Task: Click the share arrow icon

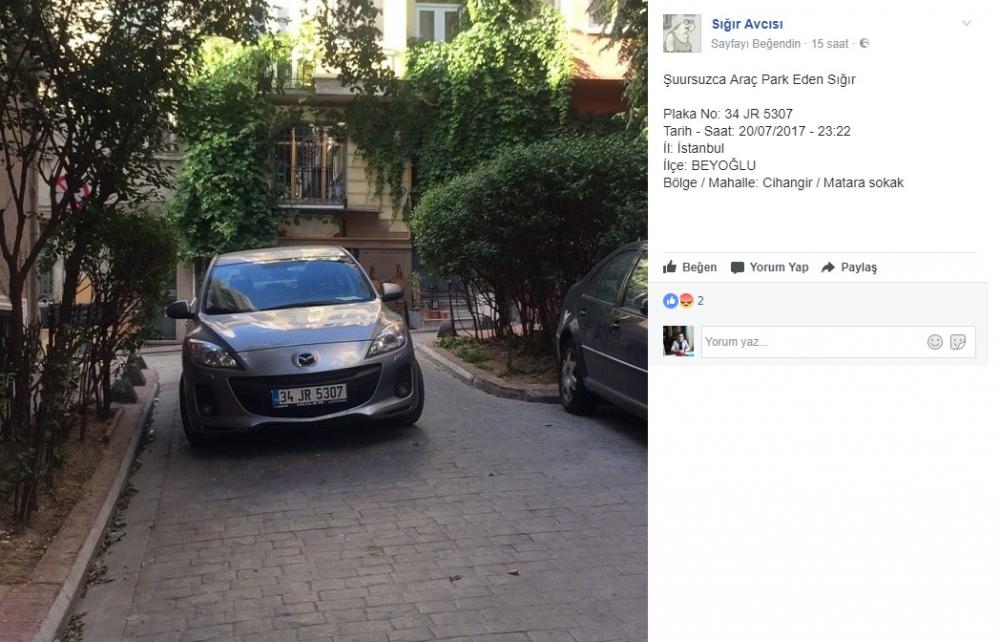Action: tap(828, 267)
